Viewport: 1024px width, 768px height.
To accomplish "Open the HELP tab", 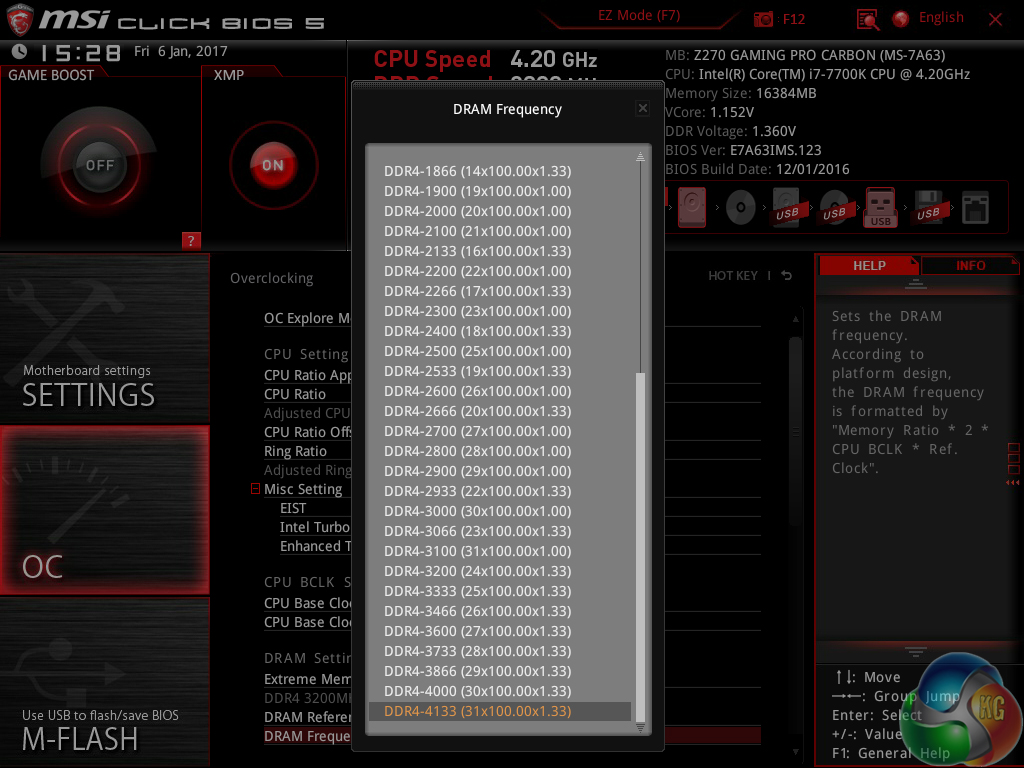I will click(868, 265).
